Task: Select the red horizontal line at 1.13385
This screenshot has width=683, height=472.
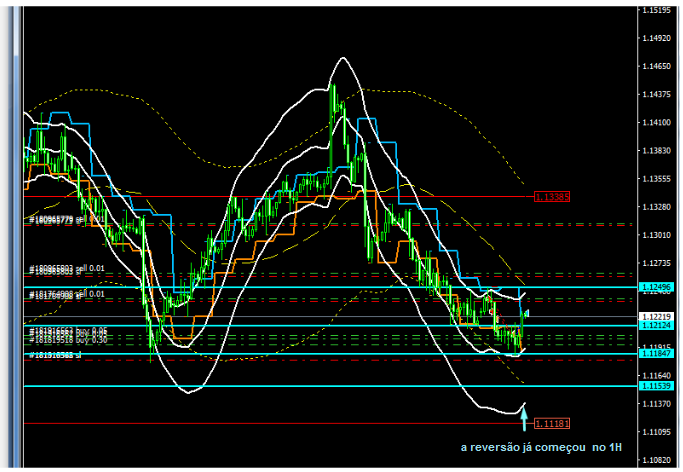Action: click(300, 197)
